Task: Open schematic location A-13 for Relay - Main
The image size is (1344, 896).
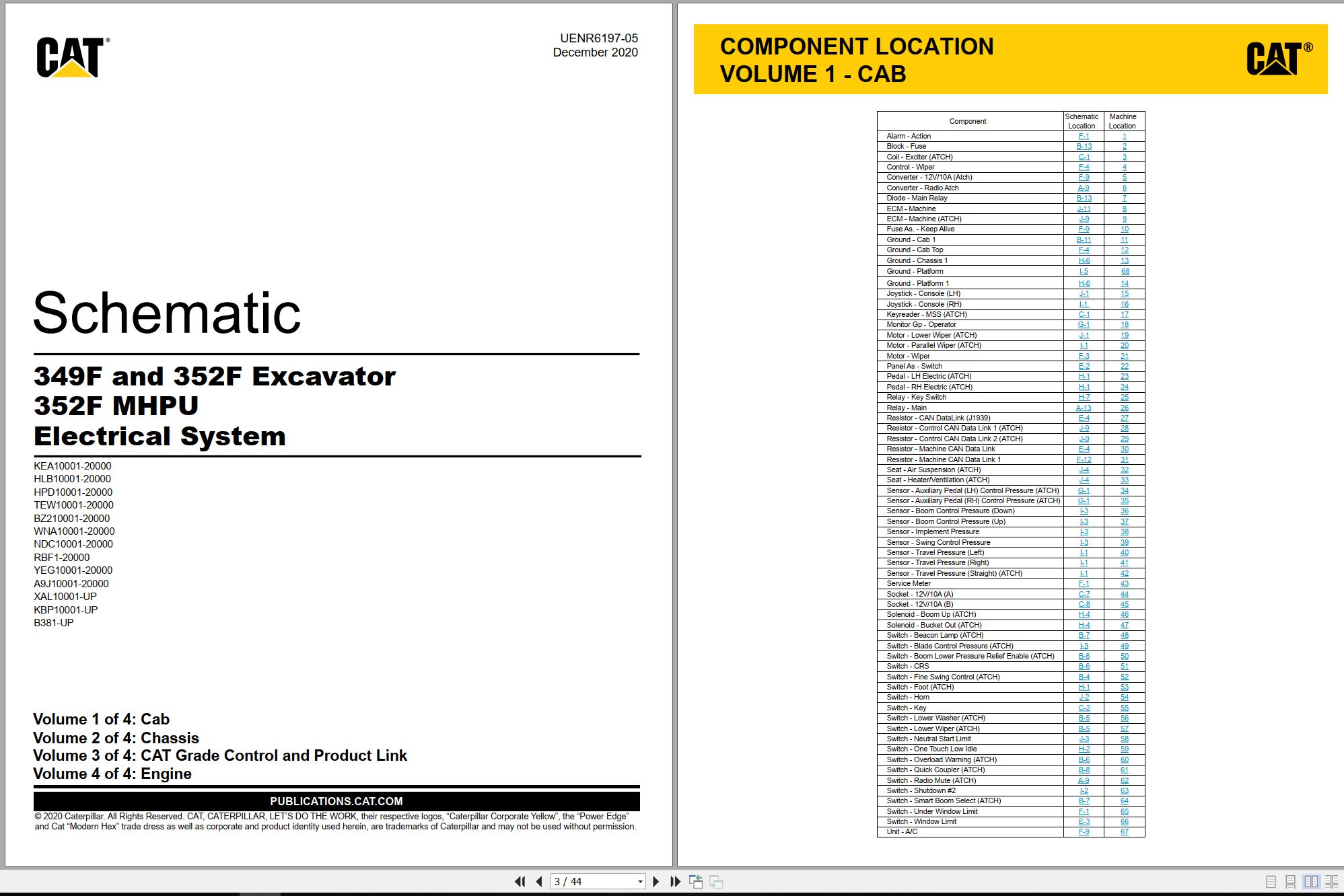Action: [1084, 408]
